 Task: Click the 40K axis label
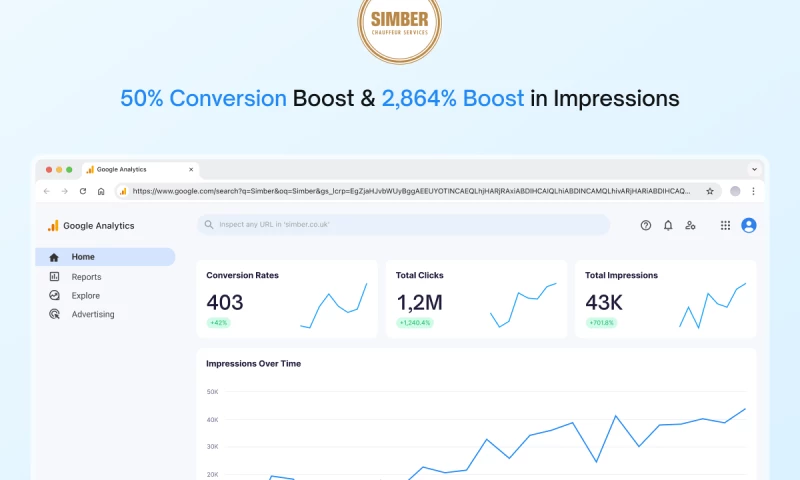(212, 420)
